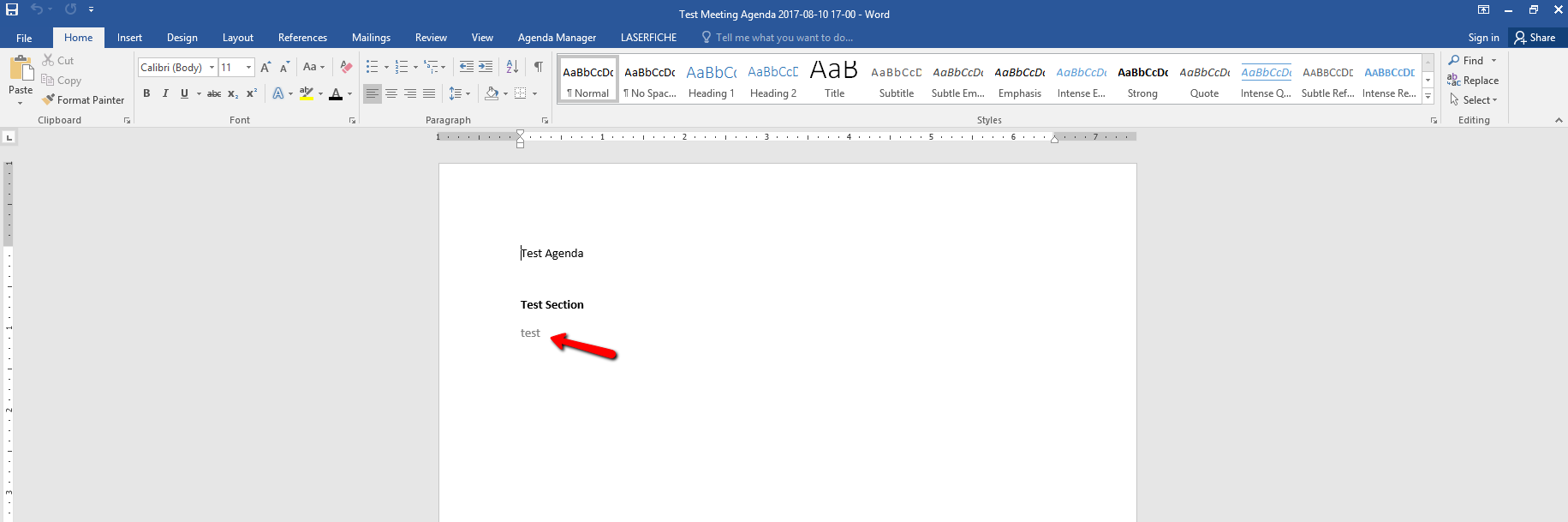Increase font size with Grow Font

pos(265,67)
